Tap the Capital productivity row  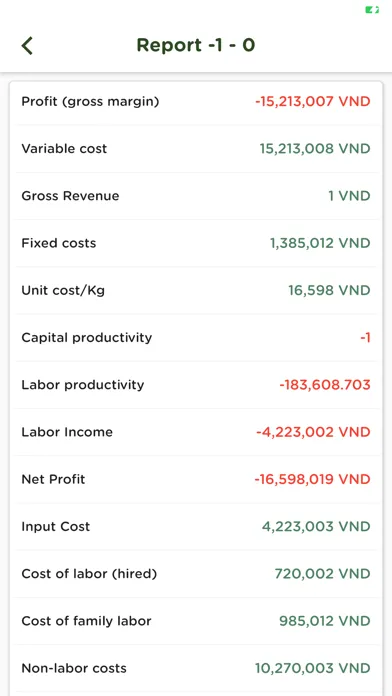196,338
